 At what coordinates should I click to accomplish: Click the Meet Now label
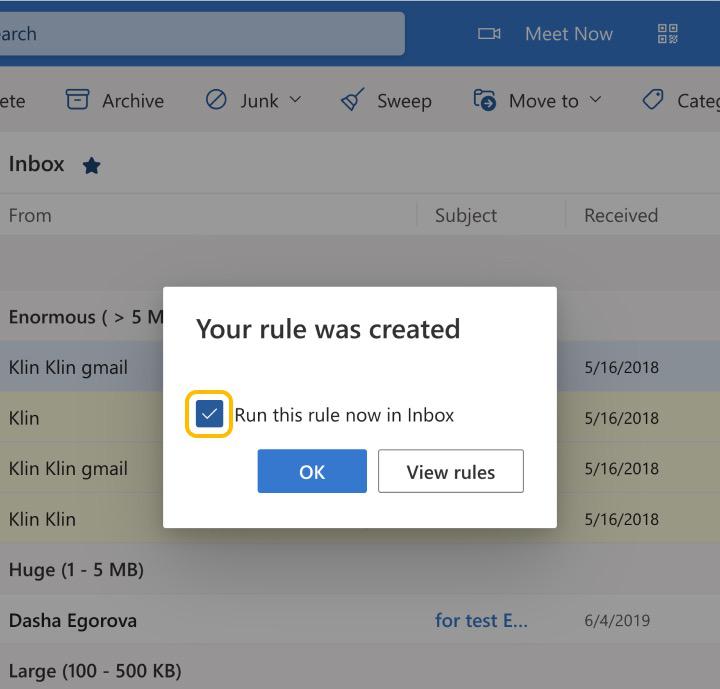[x=569, y=34]
